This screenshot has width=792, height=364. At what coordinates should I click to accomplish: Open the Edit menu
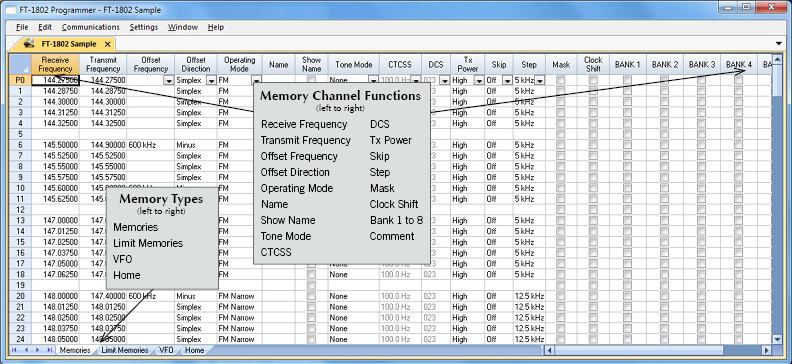[x=45, y=27]
